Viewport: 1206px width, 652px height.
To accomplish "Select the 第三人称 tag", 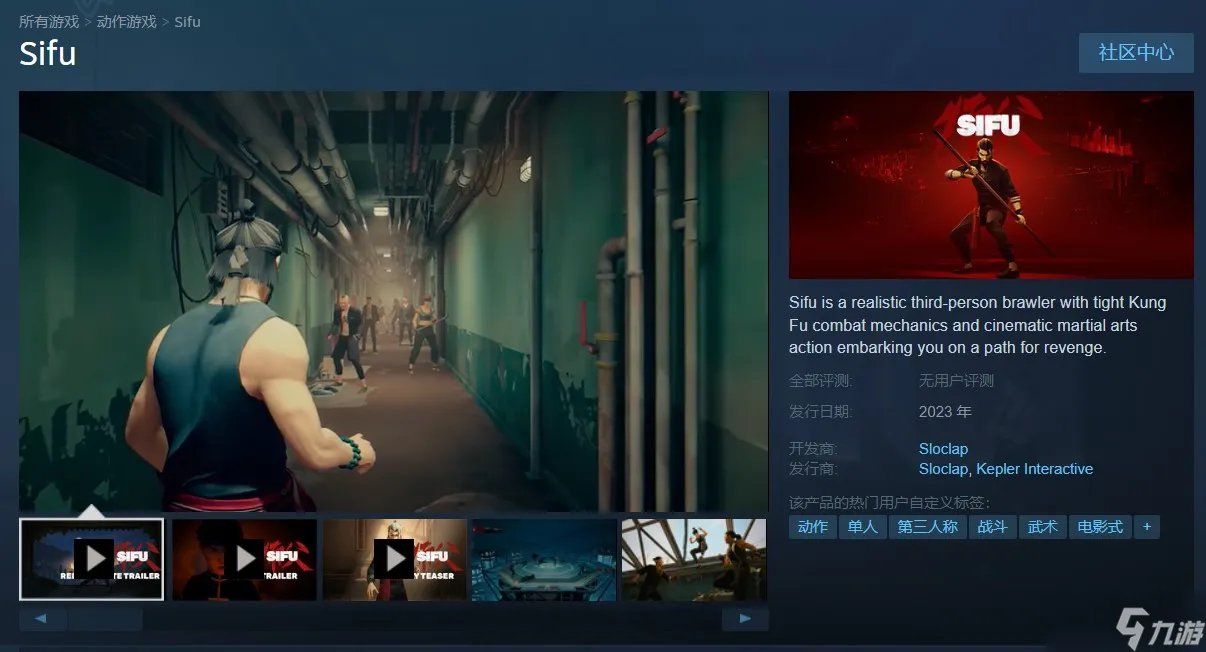I will pyautogui.click(x=927, y=527).
